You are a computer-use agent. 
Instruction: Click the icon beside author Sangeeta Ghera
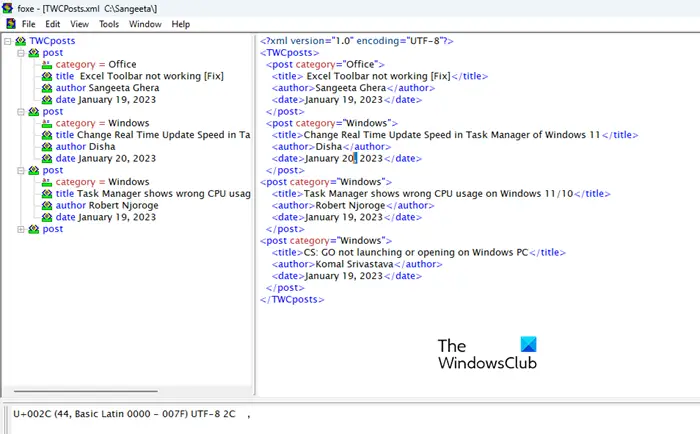tap(47, 88)
